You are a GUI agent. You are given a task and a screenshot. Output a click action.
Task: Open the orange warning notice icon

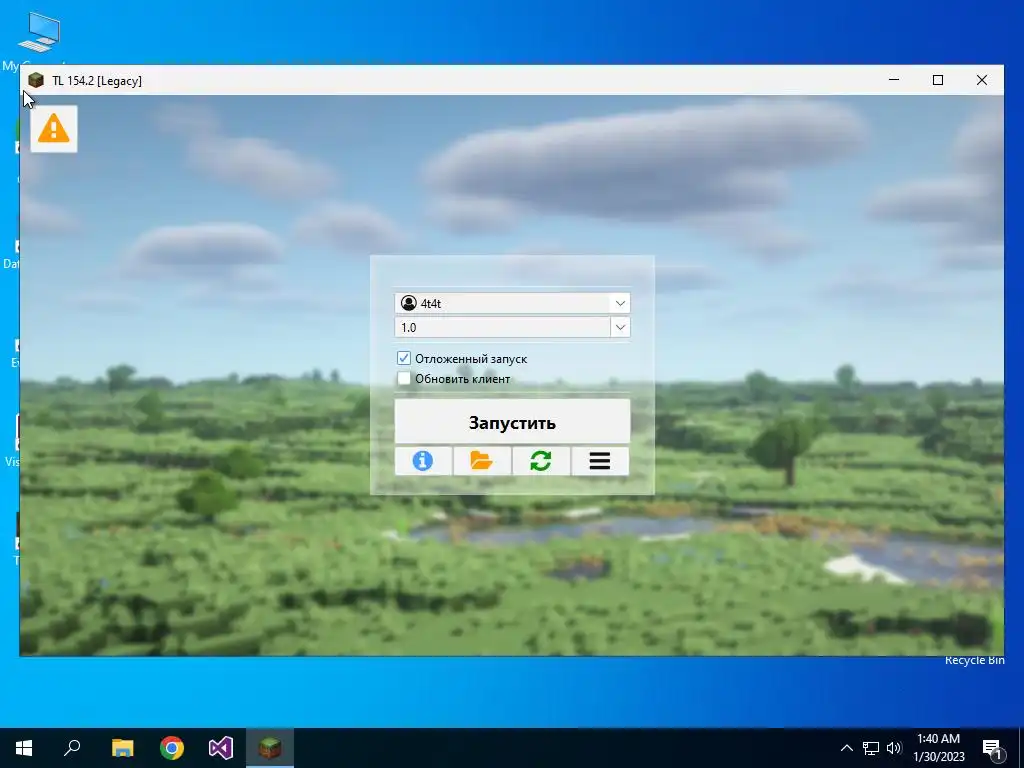pyautogui.click(x=54, y=129)
